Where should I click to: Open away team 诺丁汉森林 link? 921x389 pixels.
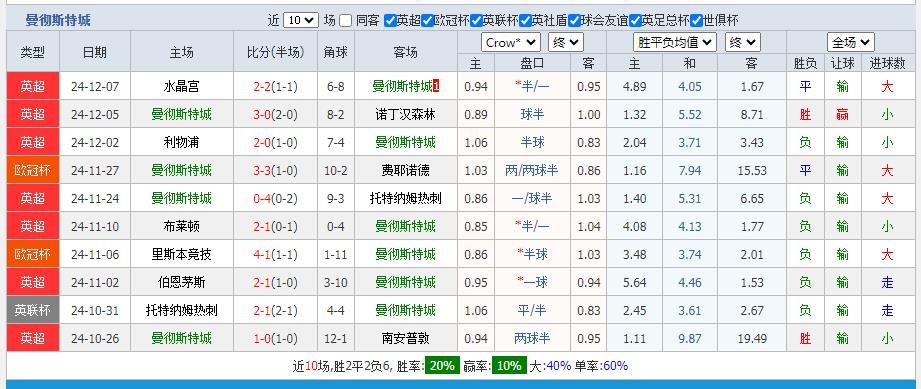405,115
